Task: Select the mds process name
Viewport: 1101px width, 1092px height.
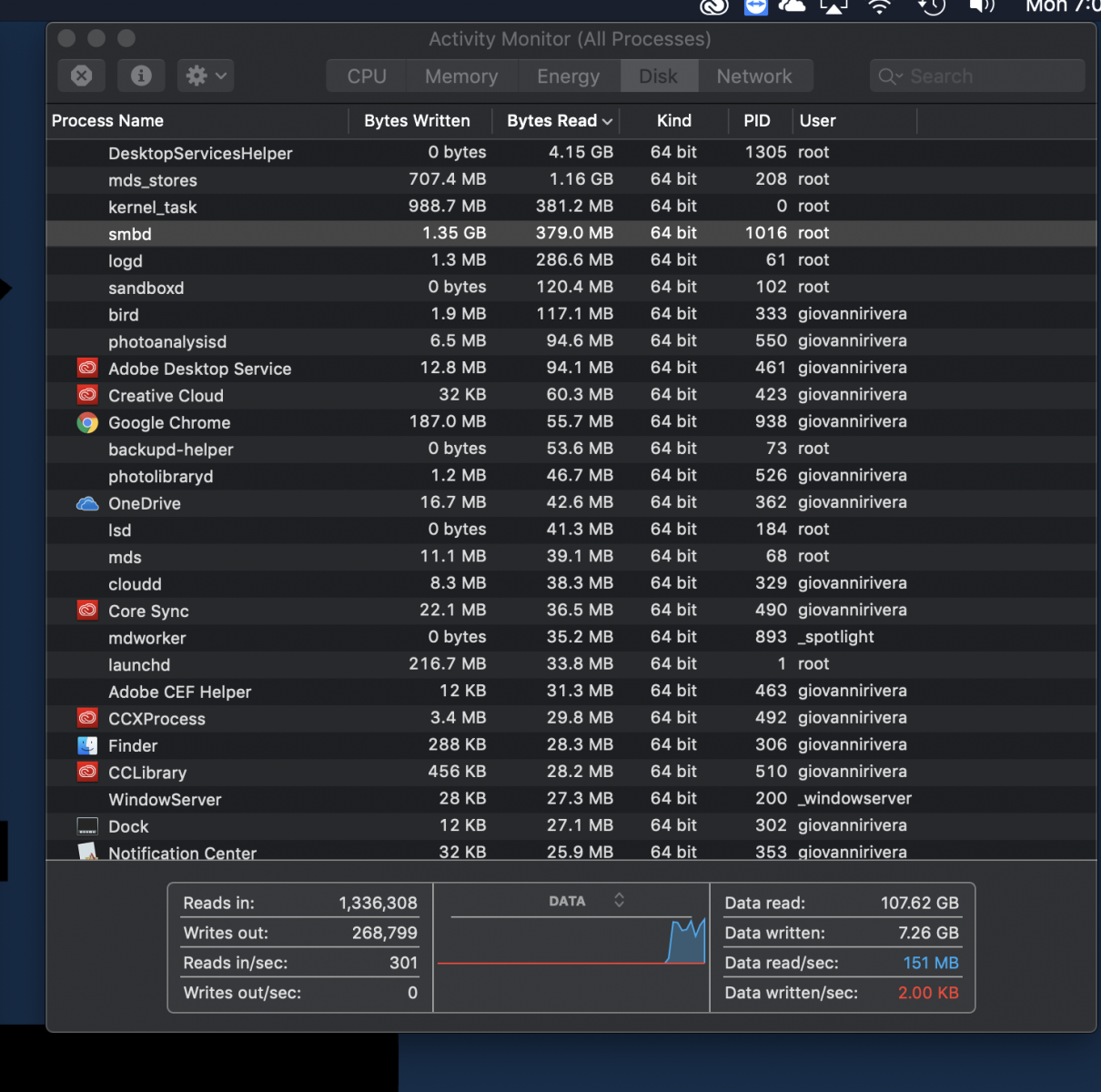Action: click(125, 557)
